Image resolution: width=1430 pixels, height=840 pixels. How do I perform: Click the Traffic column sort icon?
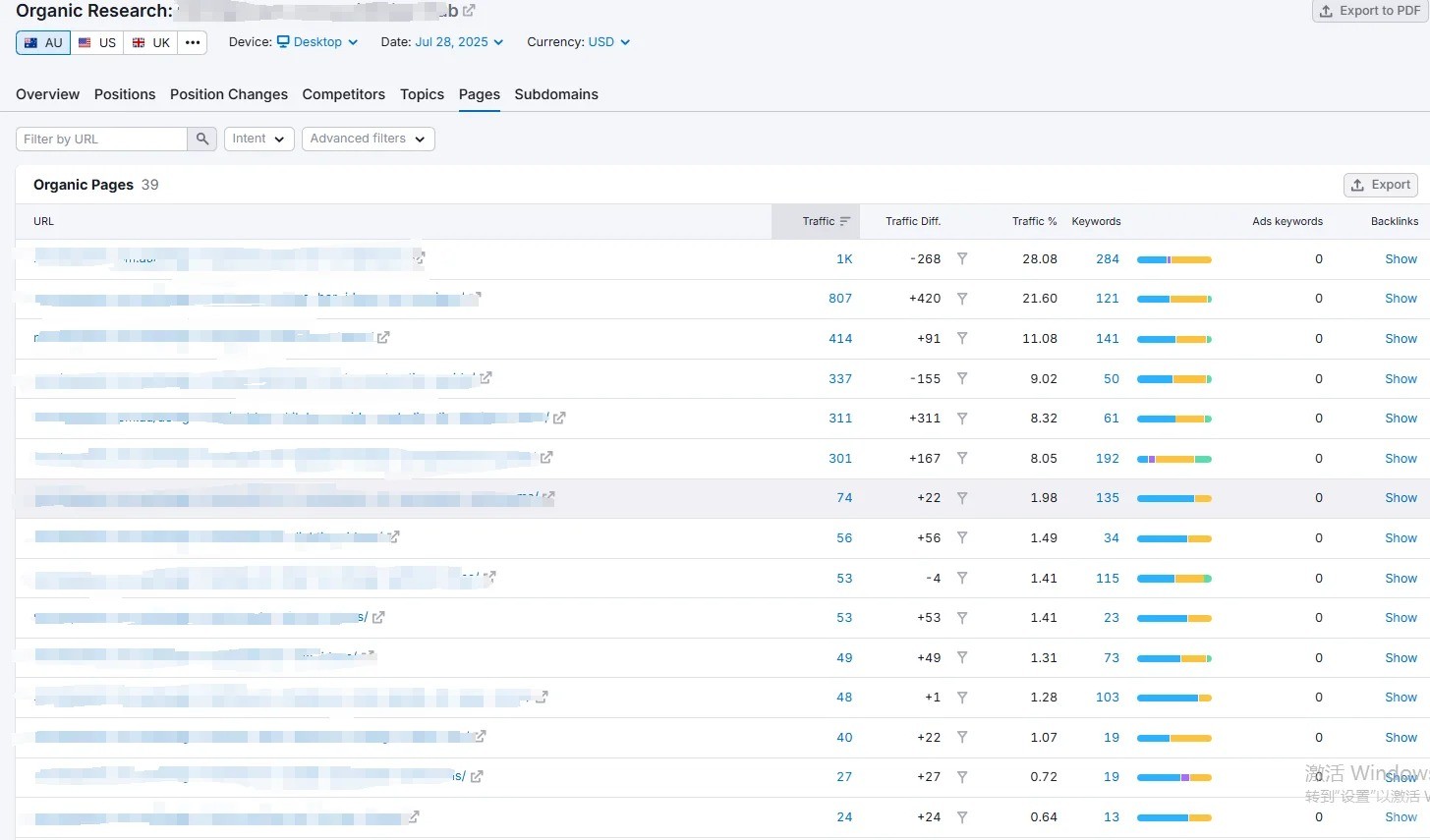click(845, 221)
